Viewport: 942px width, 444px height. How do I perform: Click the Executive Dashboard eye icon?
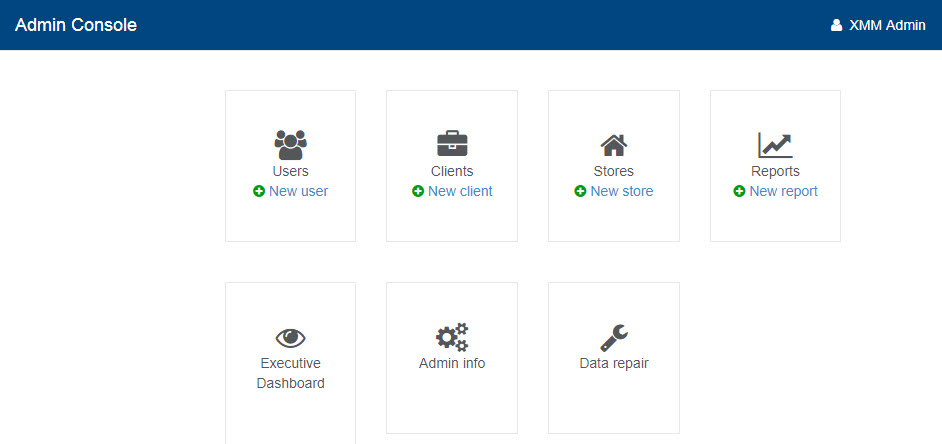290,338
